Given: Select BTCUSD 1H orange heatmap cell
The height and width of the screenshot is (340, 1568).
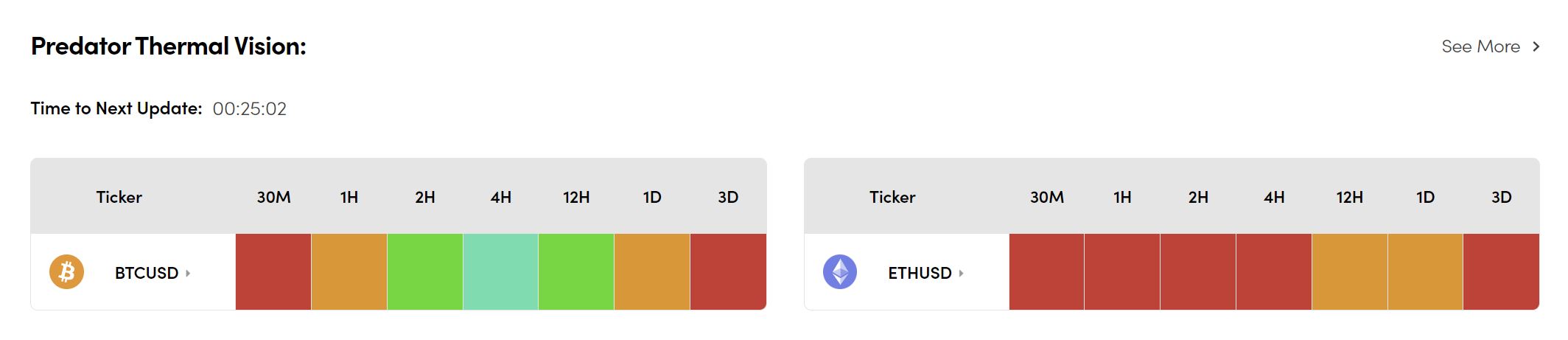Looking at the screenshot, I should [x=349, y=272].
